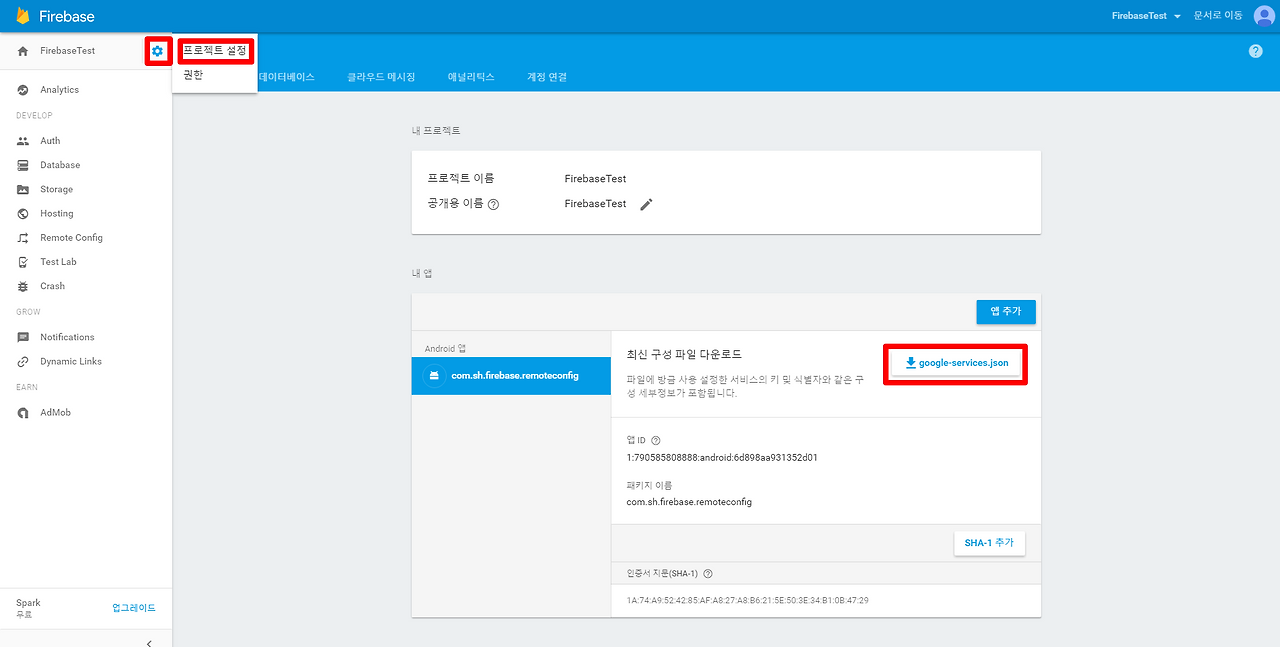Click the home icon beside FirebaseTest
The image size is (1280, 647).
tap(23, 51)
